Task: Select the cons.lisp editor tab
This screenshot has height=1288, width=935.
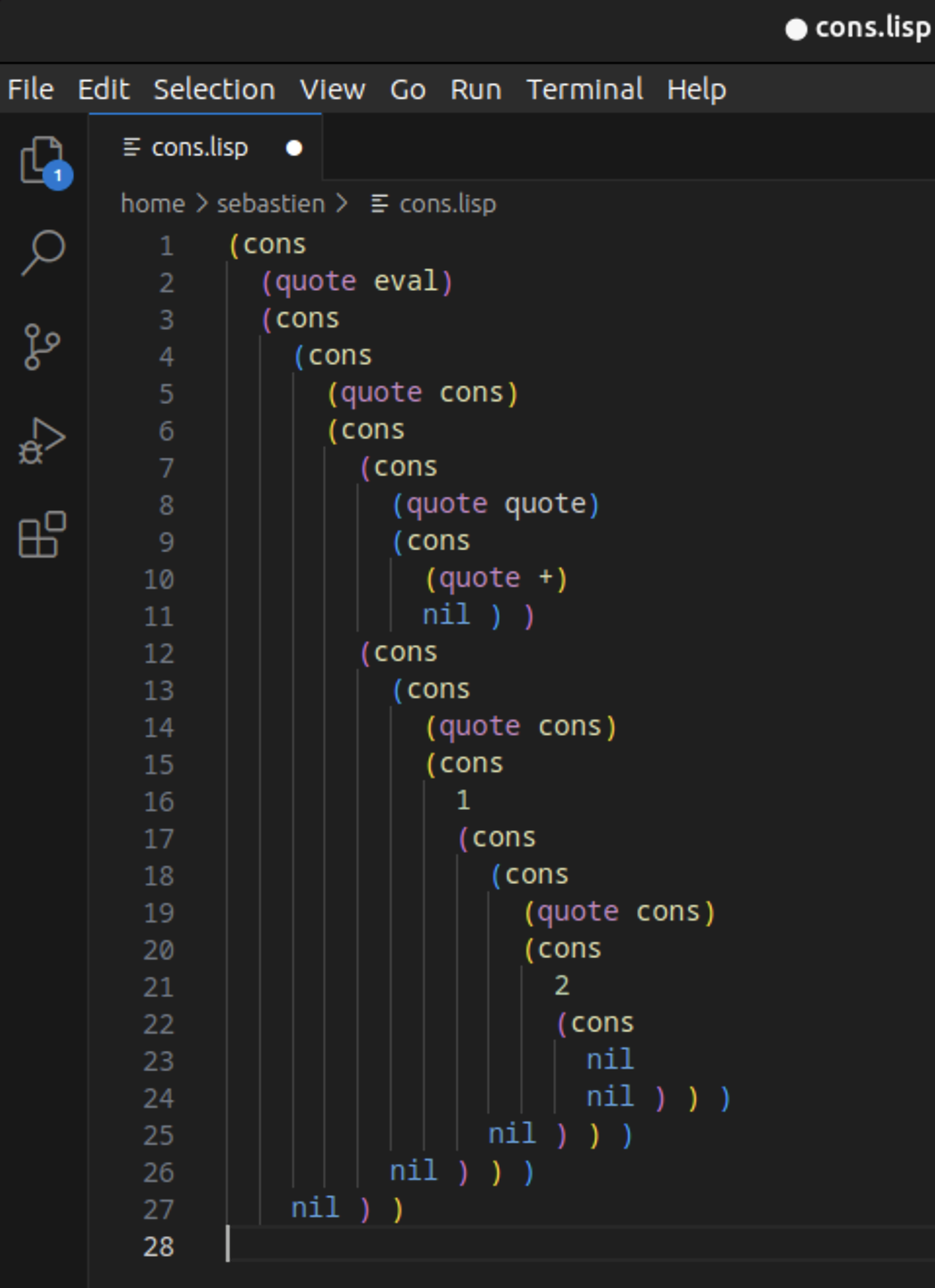Action: coord(200,147)
